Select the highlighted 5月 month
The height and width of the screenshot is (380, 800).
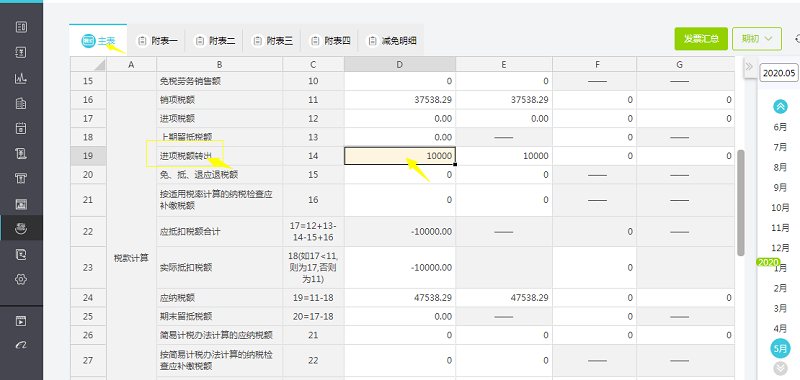click(x=780, y=348)
